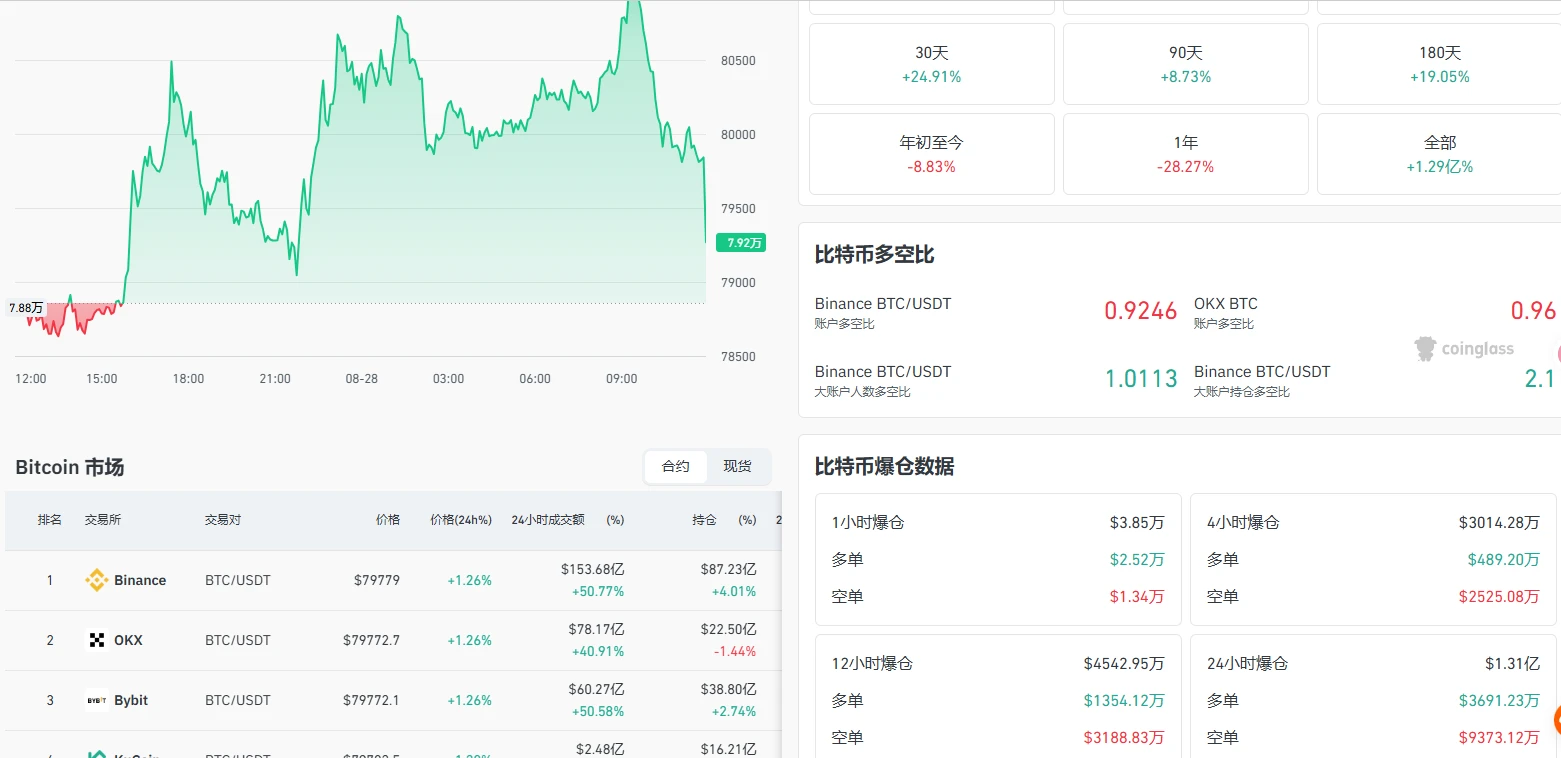This screenshot has height=758, width=1561.
Task: Click the 4小时爆仓 total $3014.28万
Action: click(1499, 522)
